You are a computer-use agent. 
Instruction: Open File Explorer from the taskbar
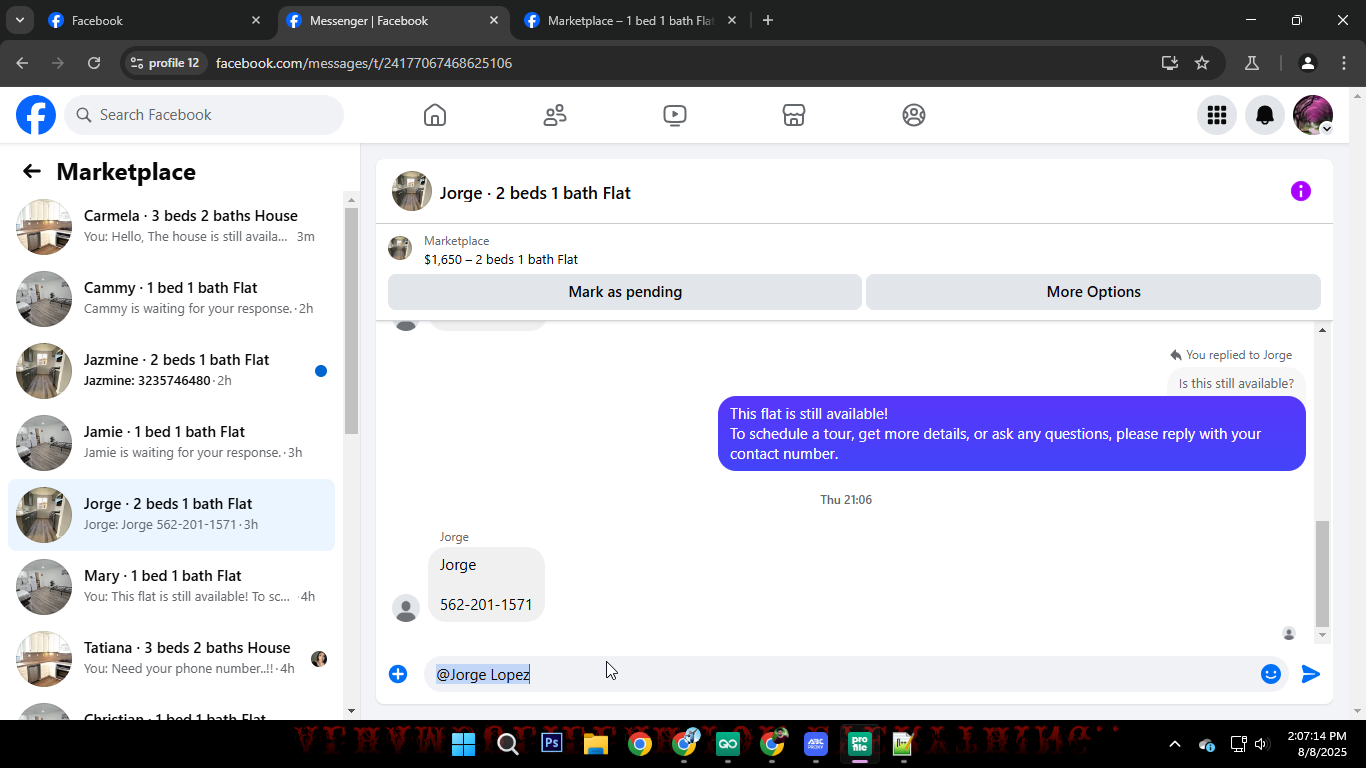(x=596, y=743)
